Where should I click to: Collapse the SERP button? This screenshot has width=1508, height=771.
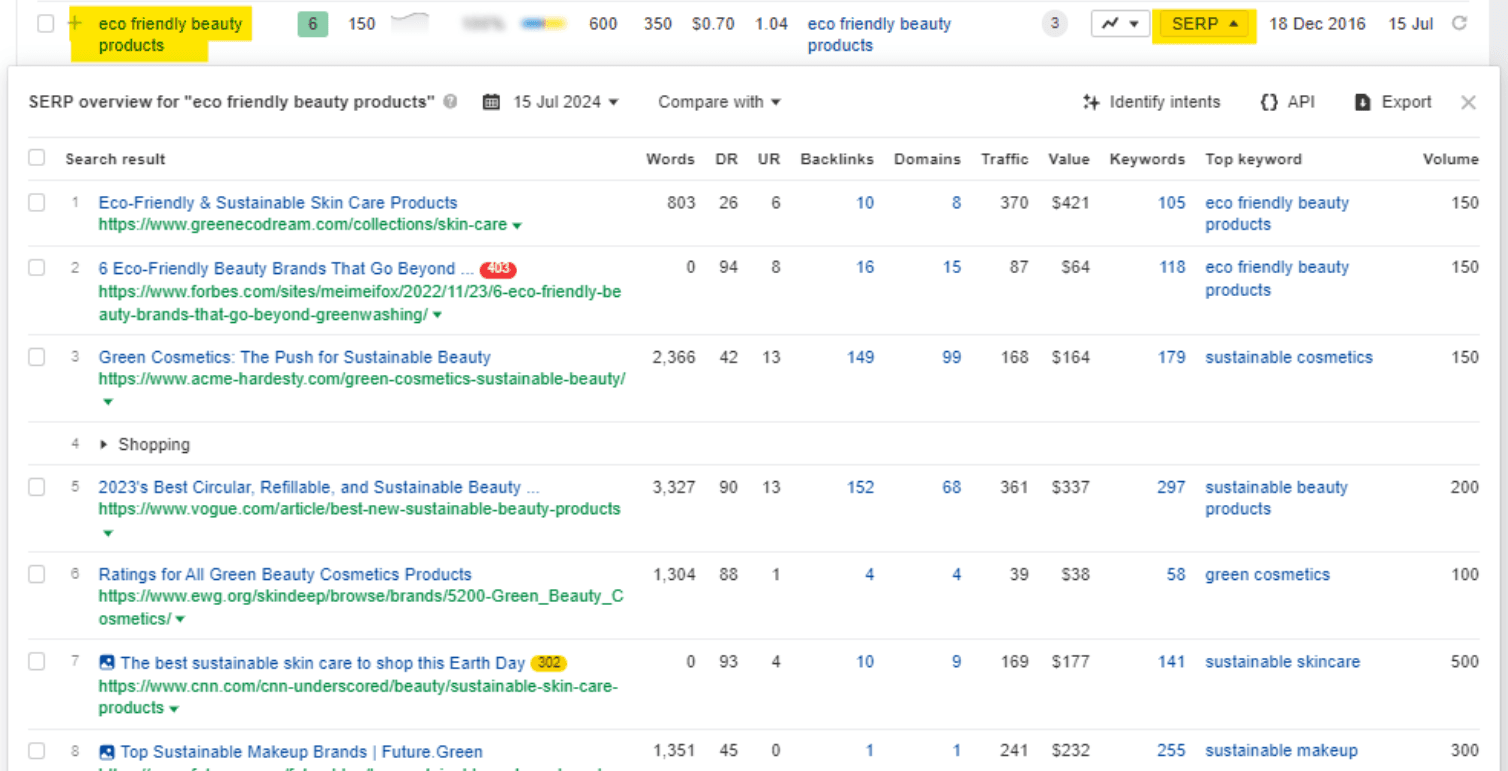[1205, 24]
